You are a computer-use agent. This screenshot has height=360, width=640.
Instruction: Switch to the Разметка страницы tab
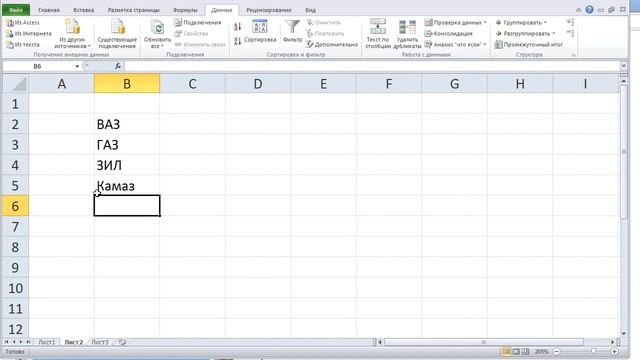tap(133, 10)
